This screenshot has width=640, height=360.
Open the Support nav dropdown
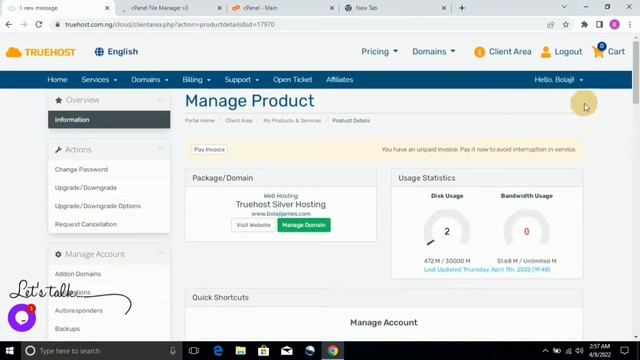click(x=242, y=80)
